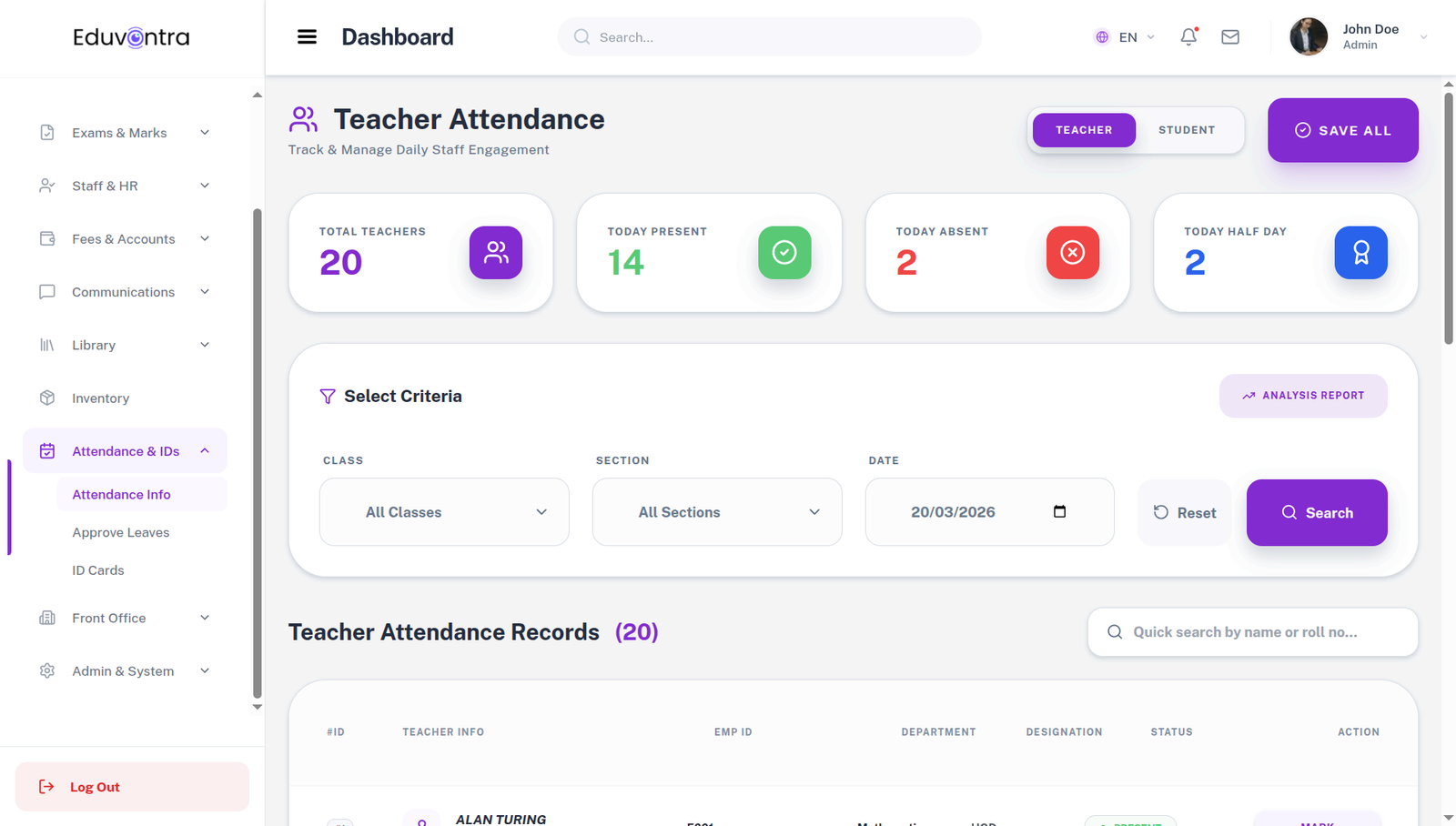Viewport: 1456px width, 826px height.
Task: Click the hamburger menu beside Dashboard
Action: click(x=307, y=36)
